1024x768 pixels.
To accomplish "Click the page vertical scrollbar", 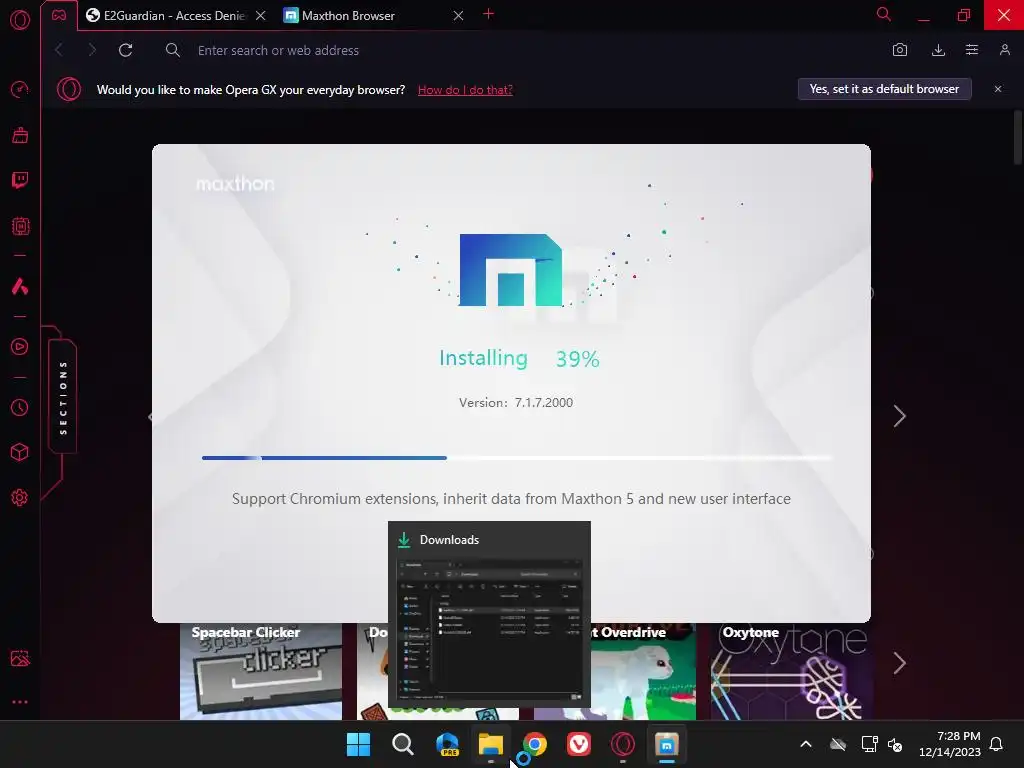I will point(1017,137).
